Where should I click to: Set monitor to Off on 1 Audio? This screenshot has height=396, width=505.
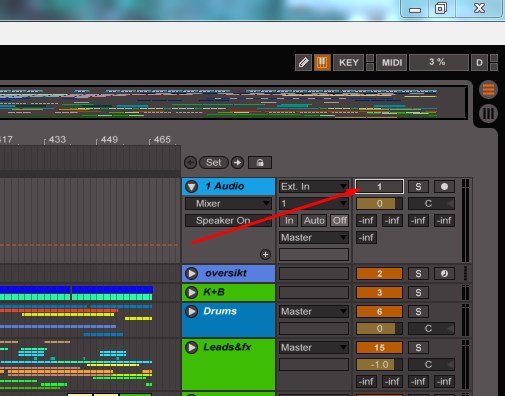pyautogui.click(x=339, y=220)
